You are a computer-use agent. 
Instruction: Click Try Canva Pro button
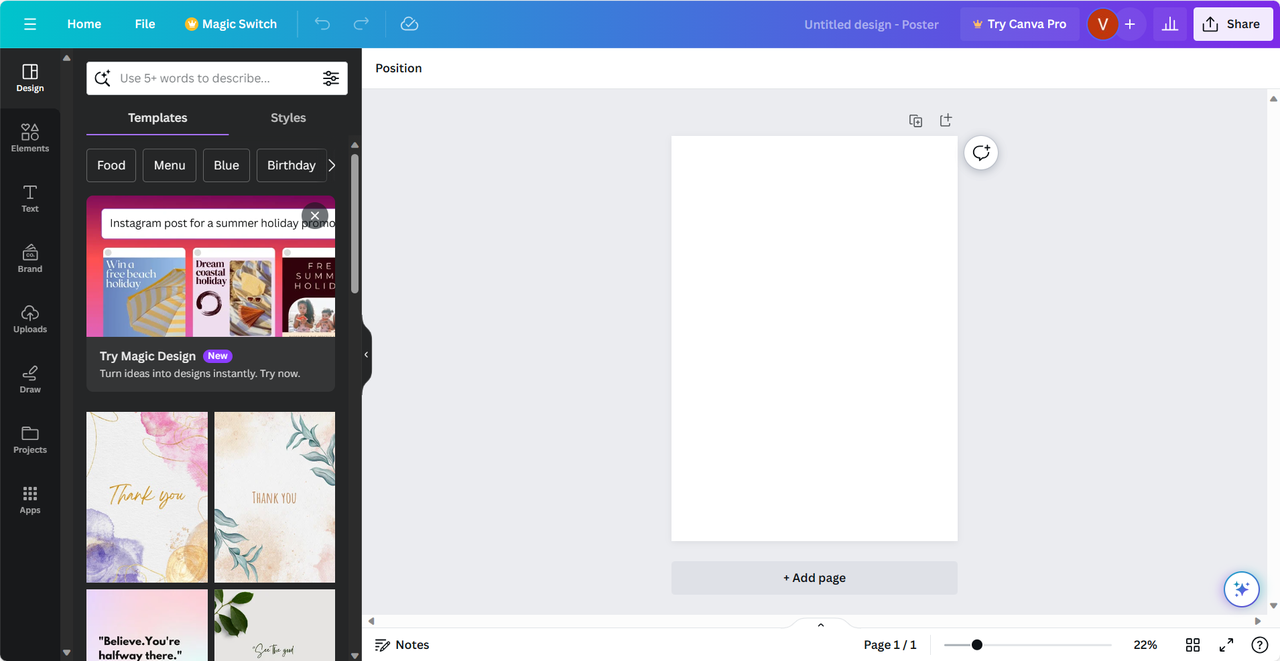1019,24
